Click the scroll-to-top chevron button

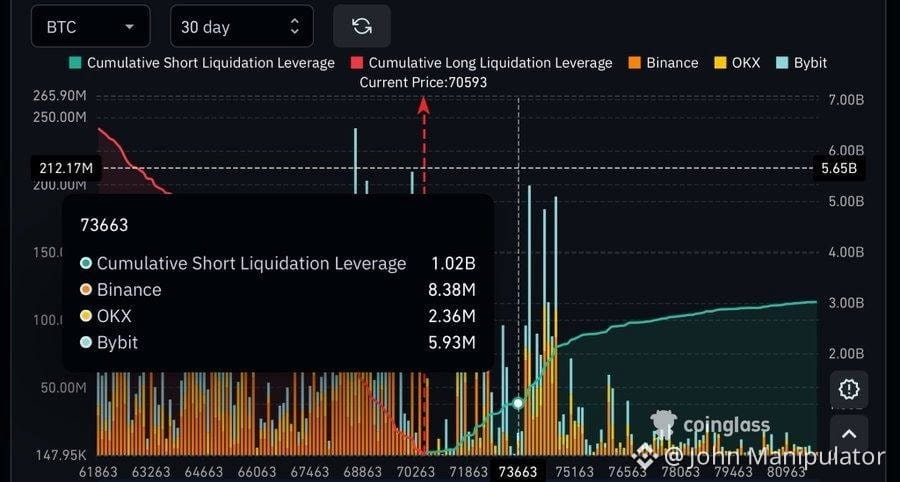849,434
